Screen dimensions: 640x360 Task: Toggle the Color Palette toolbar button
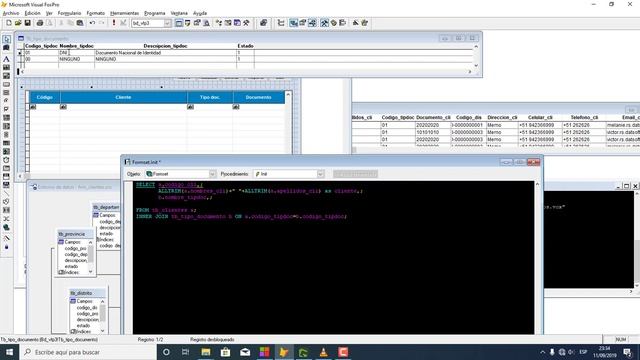point(333,23)
